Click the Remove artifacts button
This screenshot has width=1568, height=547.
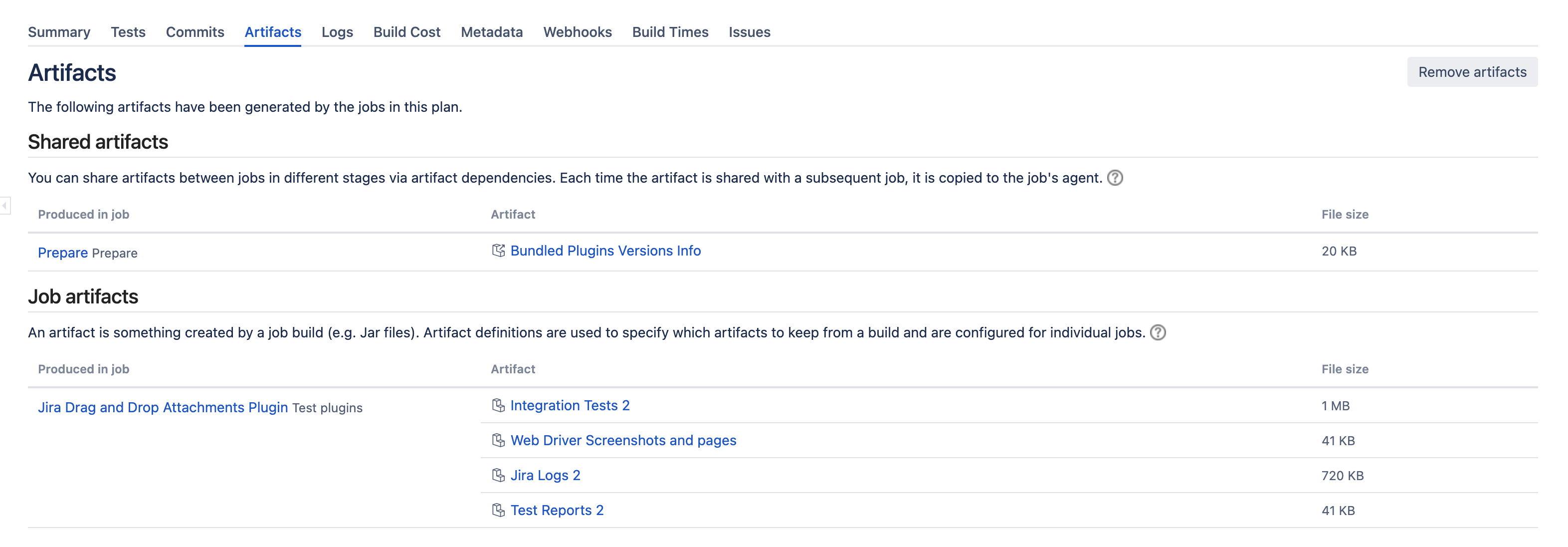point(1472,72)
